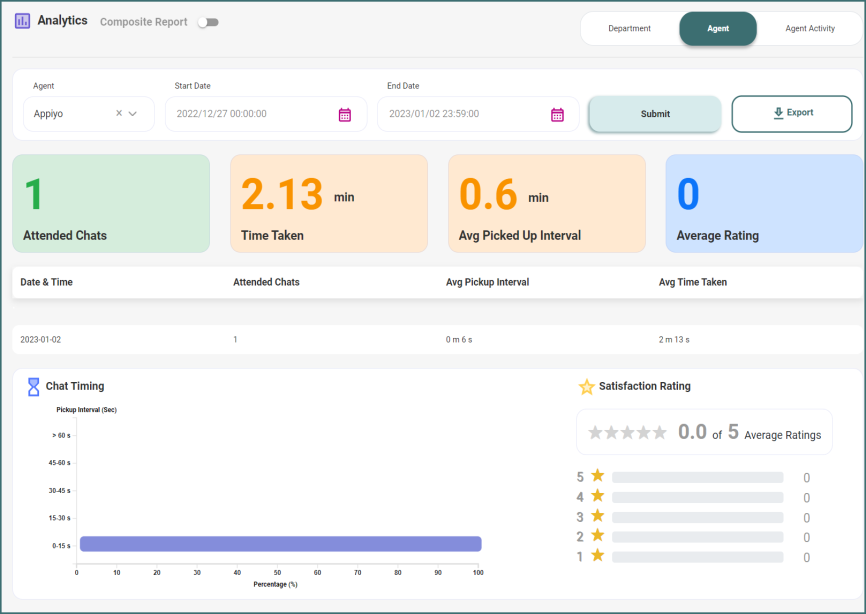Click the 3-star rating progress bar

coord(697,517)
